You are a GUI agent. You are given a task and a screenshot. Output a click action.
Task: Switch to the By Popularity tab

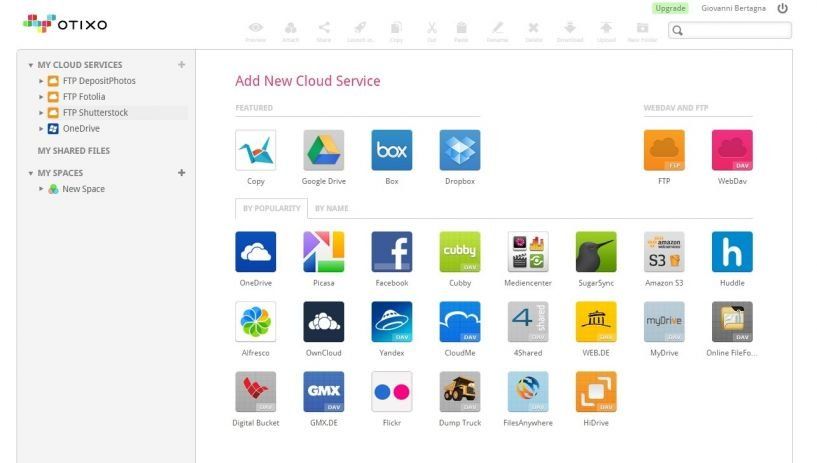tap(271, 208)
